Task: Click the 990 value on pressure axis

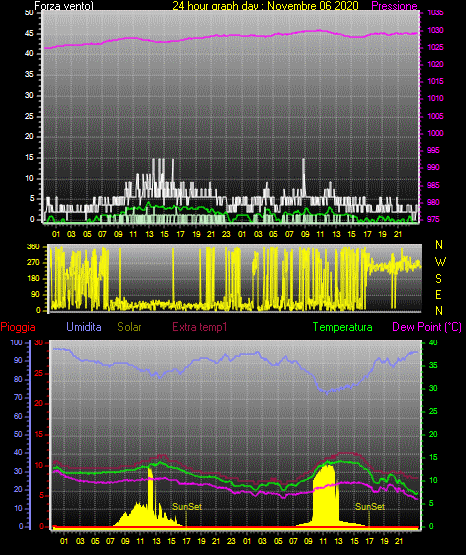Action: tap(433, 167)
